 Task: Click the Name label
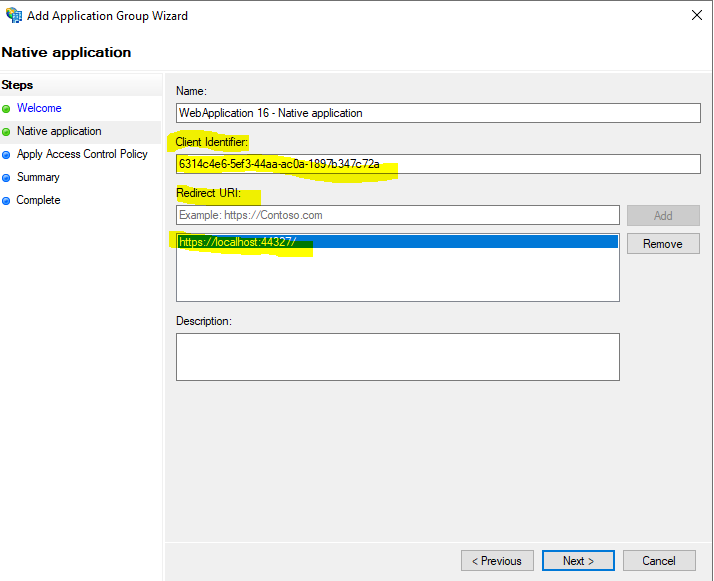[x=191, y=91]
